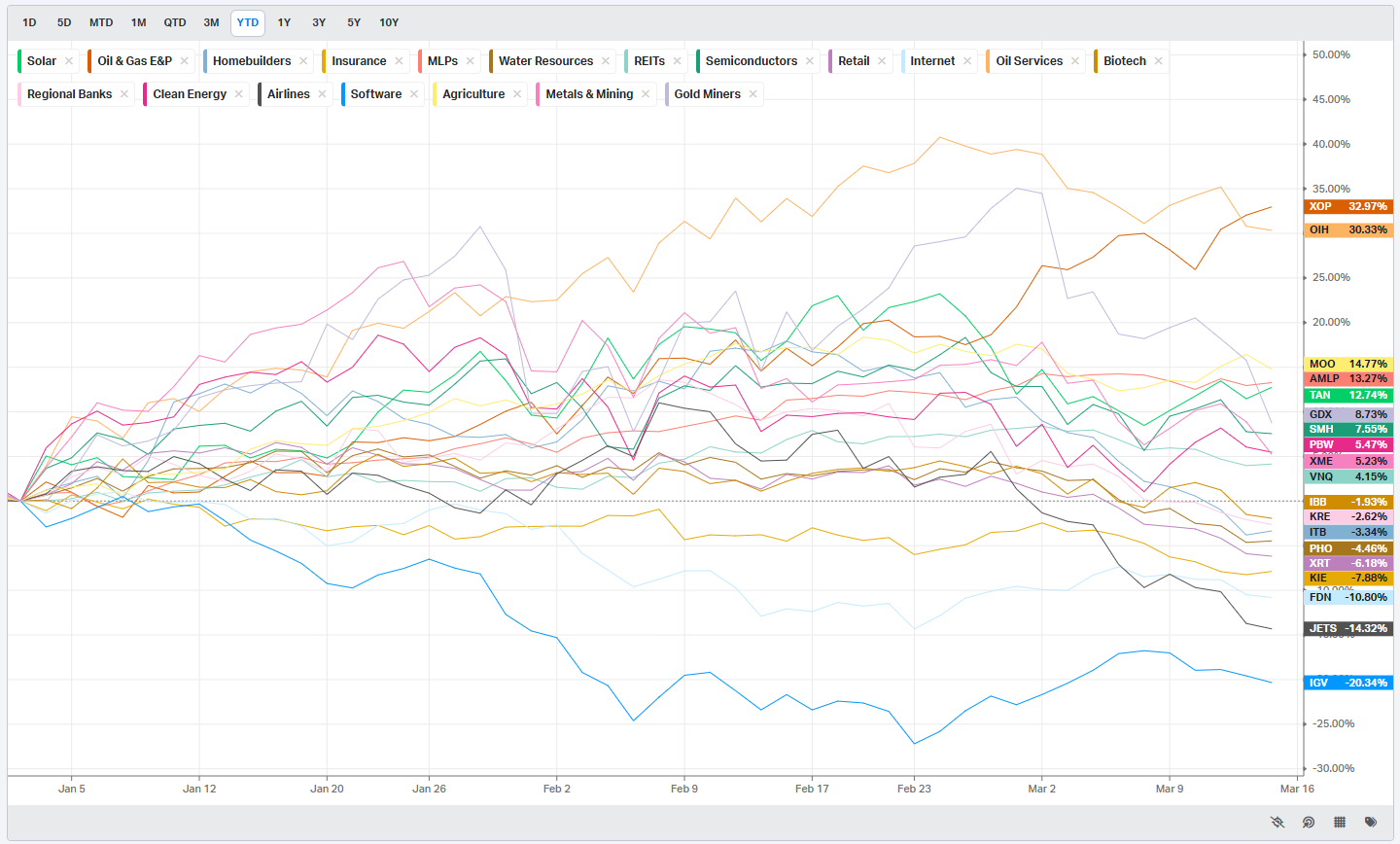Click the KRE -2.62% price label

pyautogui.click(x=1348, y=516)
